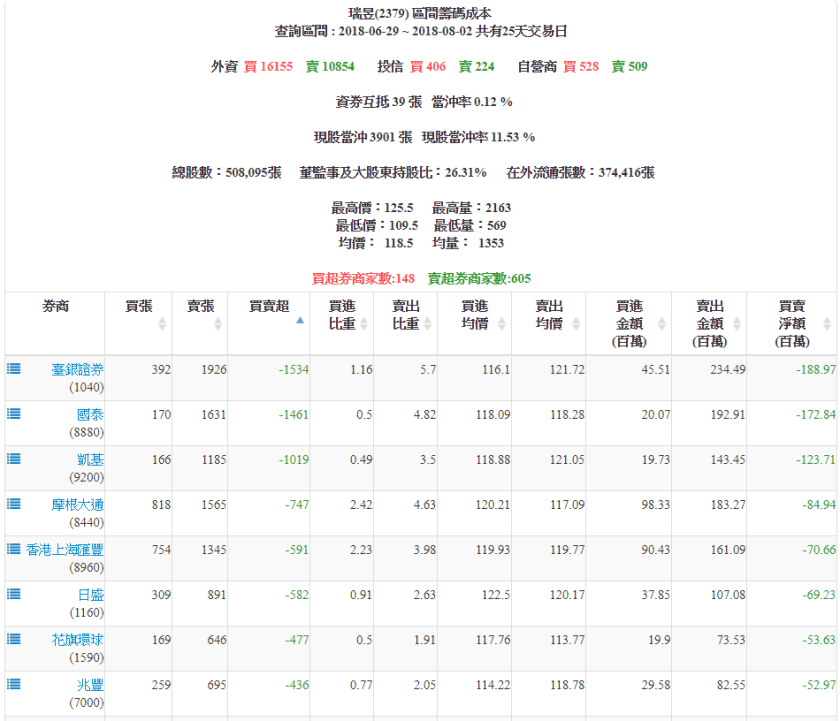Click the 券商 column header
Screen dimensions: 840x721
55,307
